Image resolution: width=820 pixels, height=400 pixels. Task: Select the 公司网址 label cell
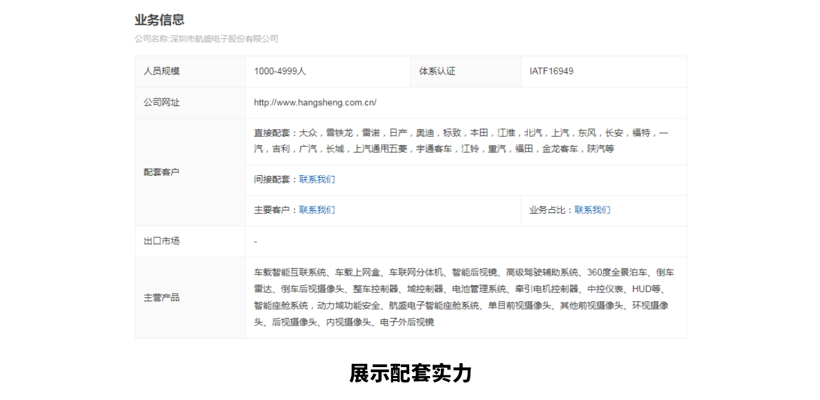pos(161,102)
